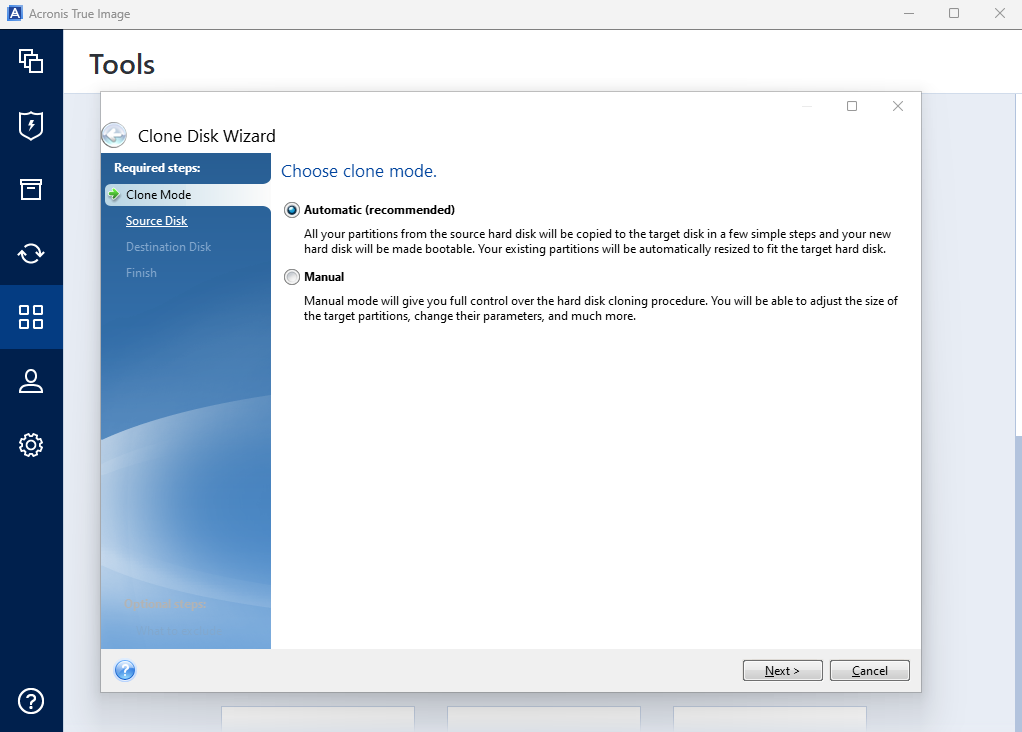
Task: Open the Sync section in sidebar
Action: 31,253
